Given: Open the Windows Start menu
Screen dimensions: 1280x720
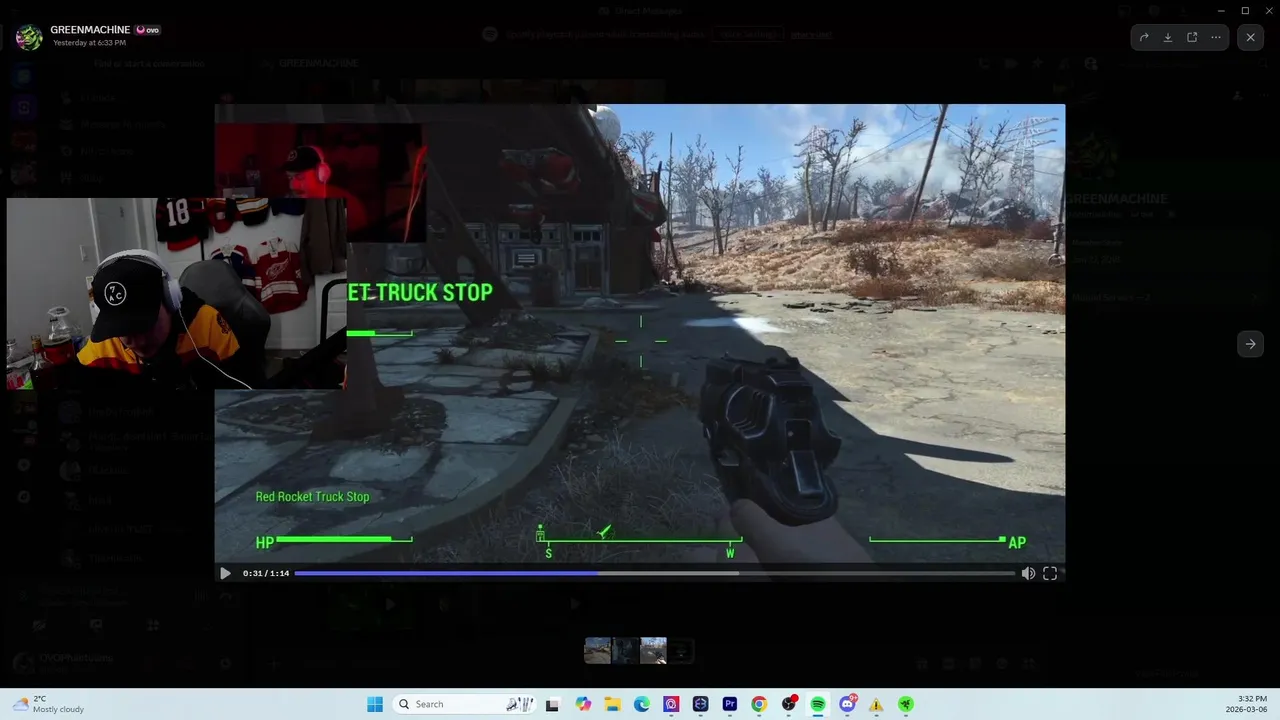Looking at the screenshot, I should point(375,704).
